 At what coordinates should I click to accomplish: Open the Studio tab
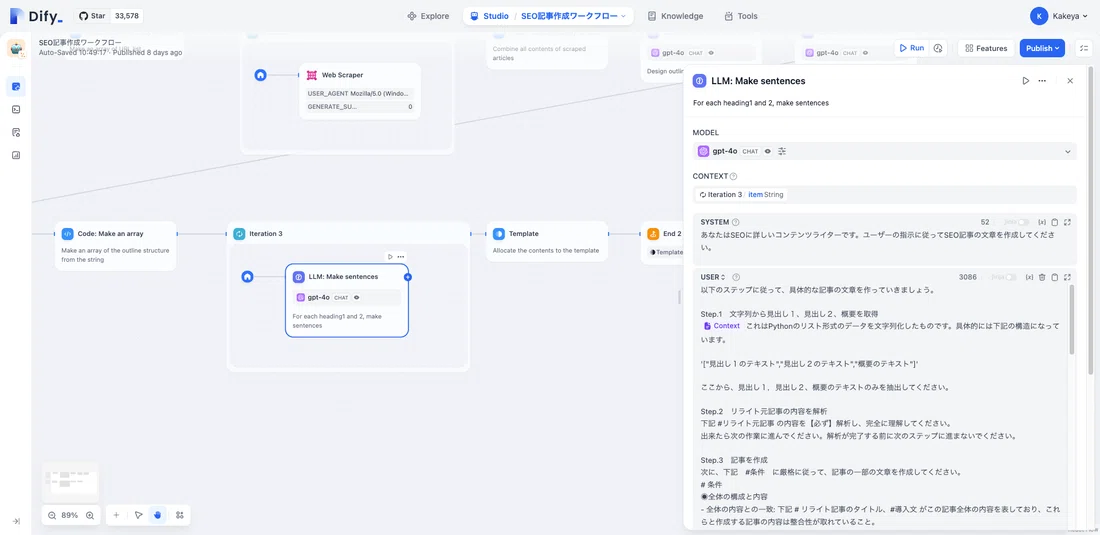pyautogui.click(x=489, y=15)
